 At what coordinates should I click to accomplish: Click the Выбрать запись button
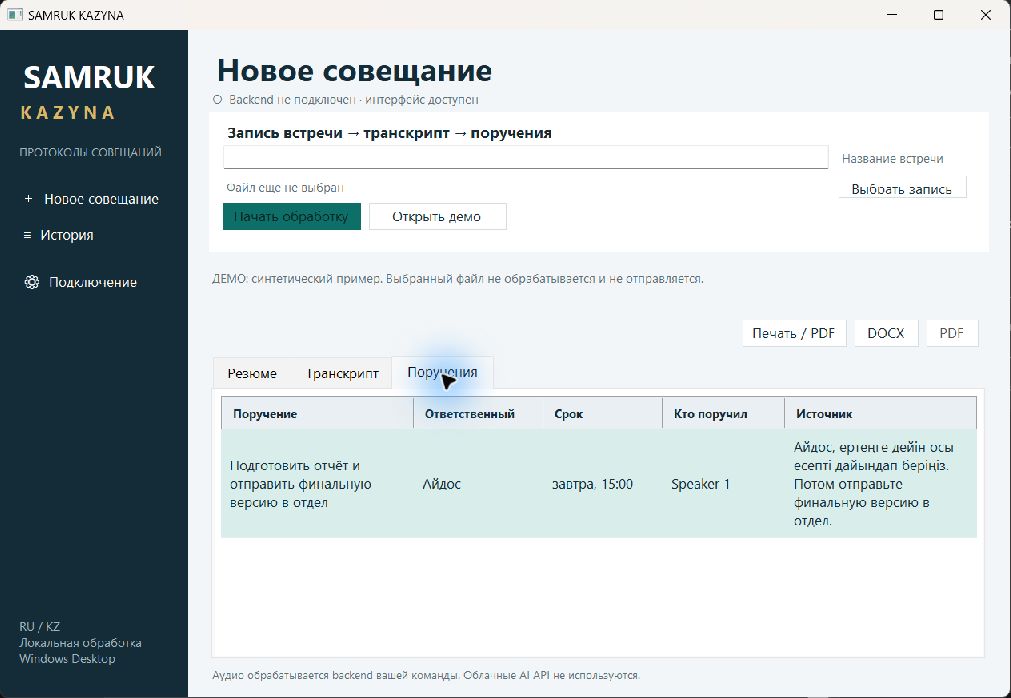[902, 189]
